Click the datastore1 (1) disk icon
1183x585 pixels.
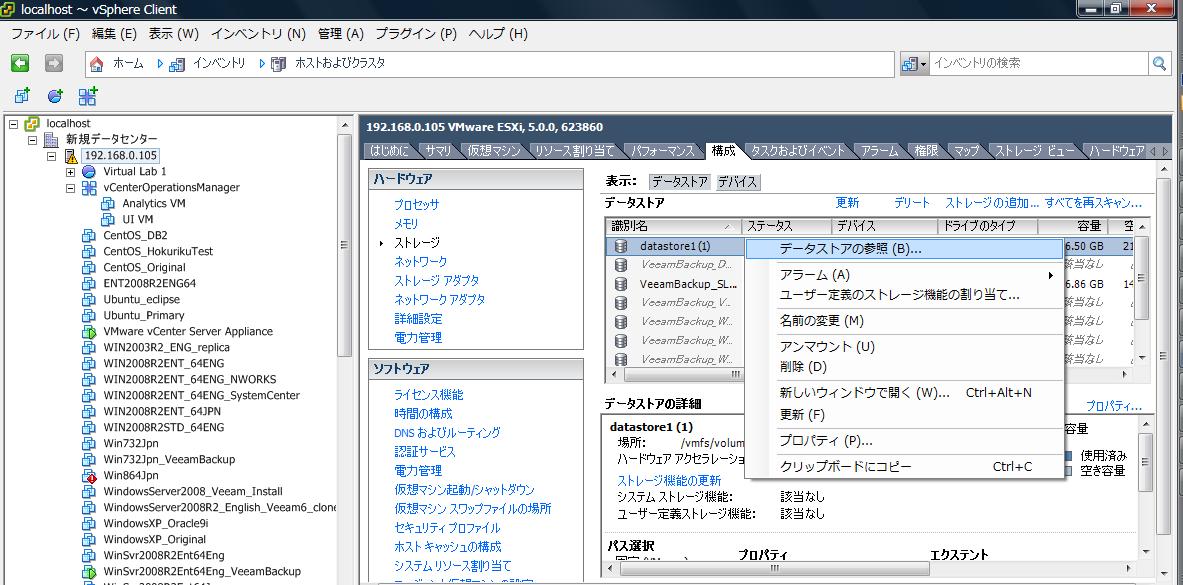tap(621, 246)
